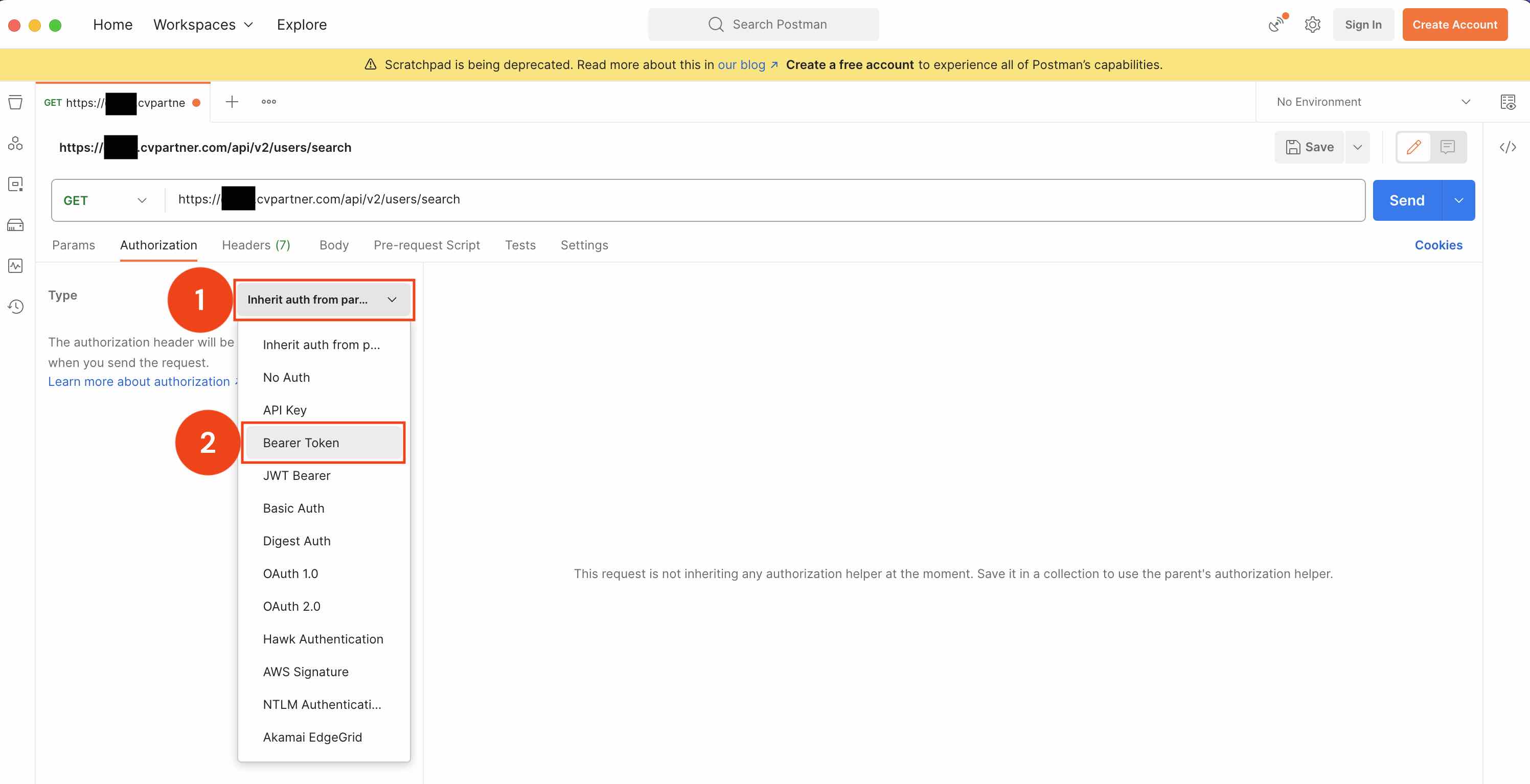1530x784 pixels.
Task: Click the request name title text
Action: click(205, 147)
